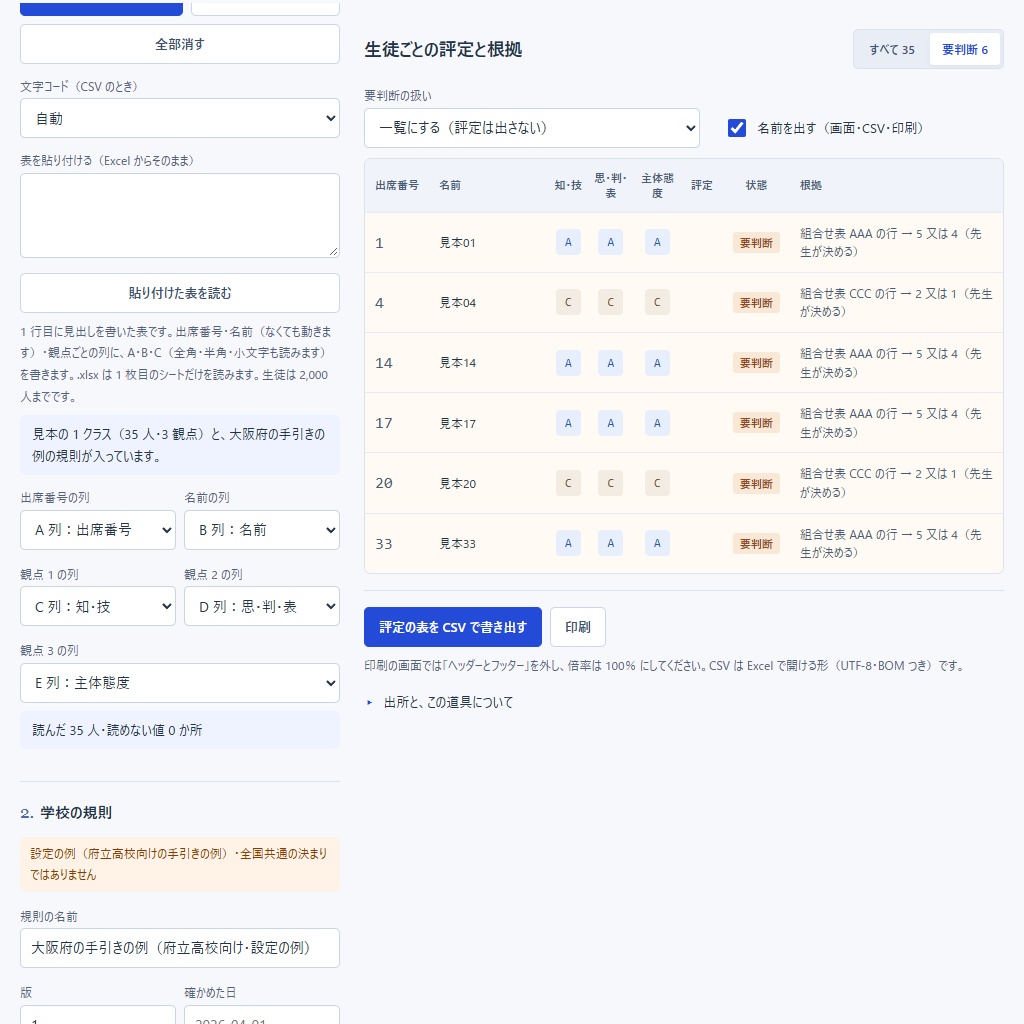The height and width of the screenshot is (1024, 1024).
Task: Click the 印刷 button
Action: coord(577,627)
